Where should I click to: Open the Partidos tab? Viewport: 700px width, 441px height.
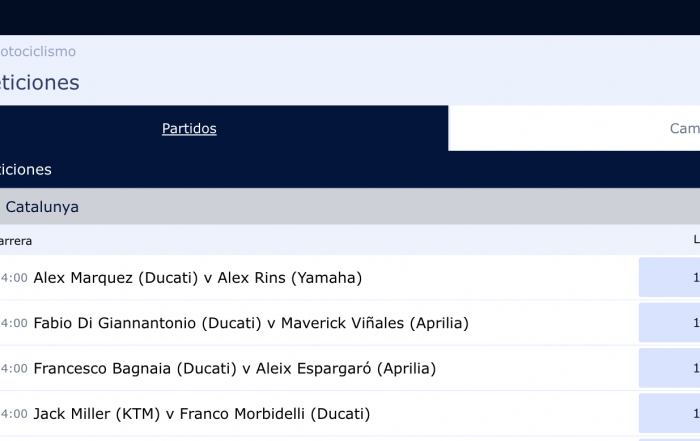click(x=189, y=129)
